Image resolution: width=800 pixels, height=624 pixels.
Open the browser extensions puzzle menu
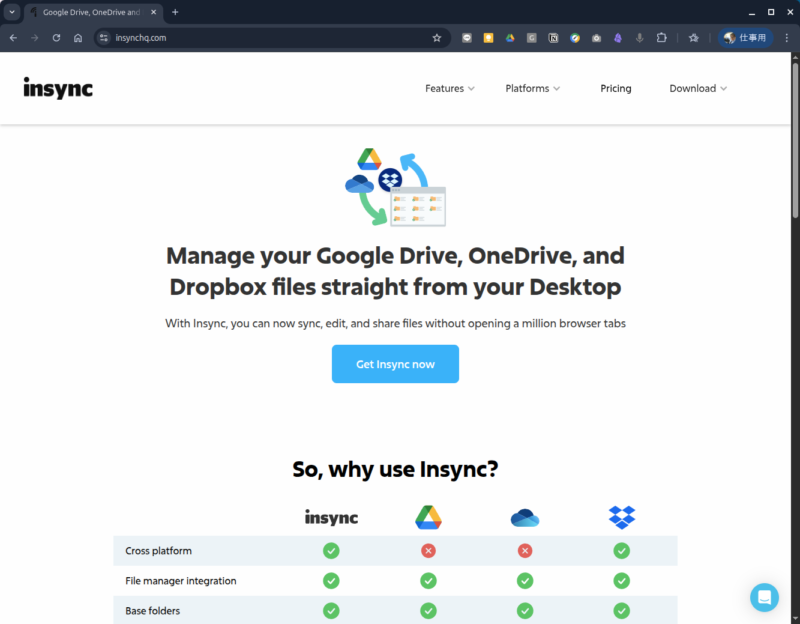[661, 38]
